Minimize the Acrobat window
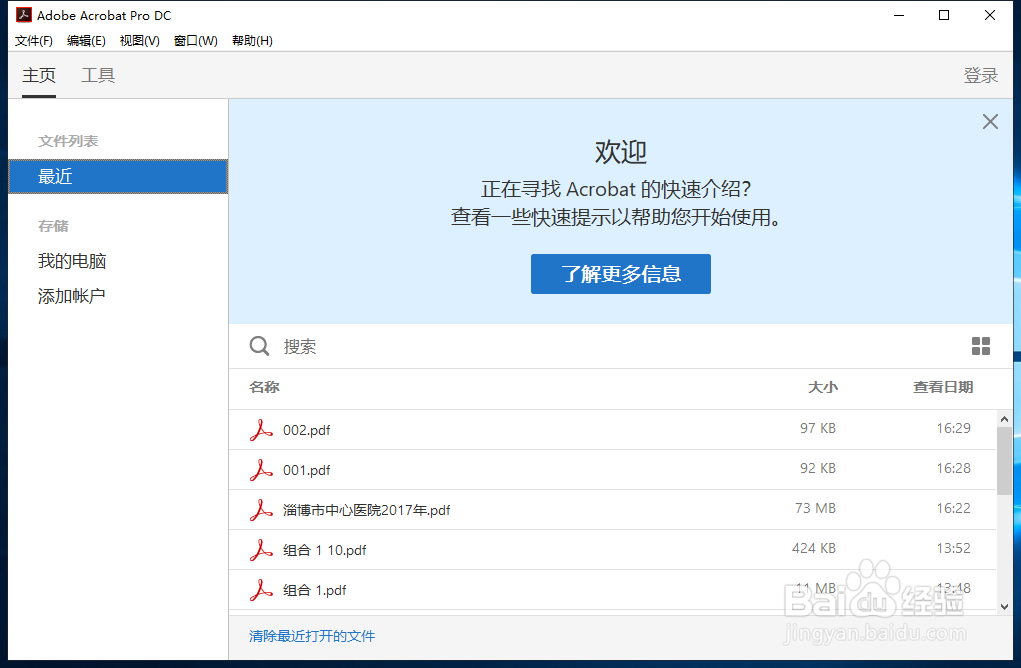 [899, 15]
